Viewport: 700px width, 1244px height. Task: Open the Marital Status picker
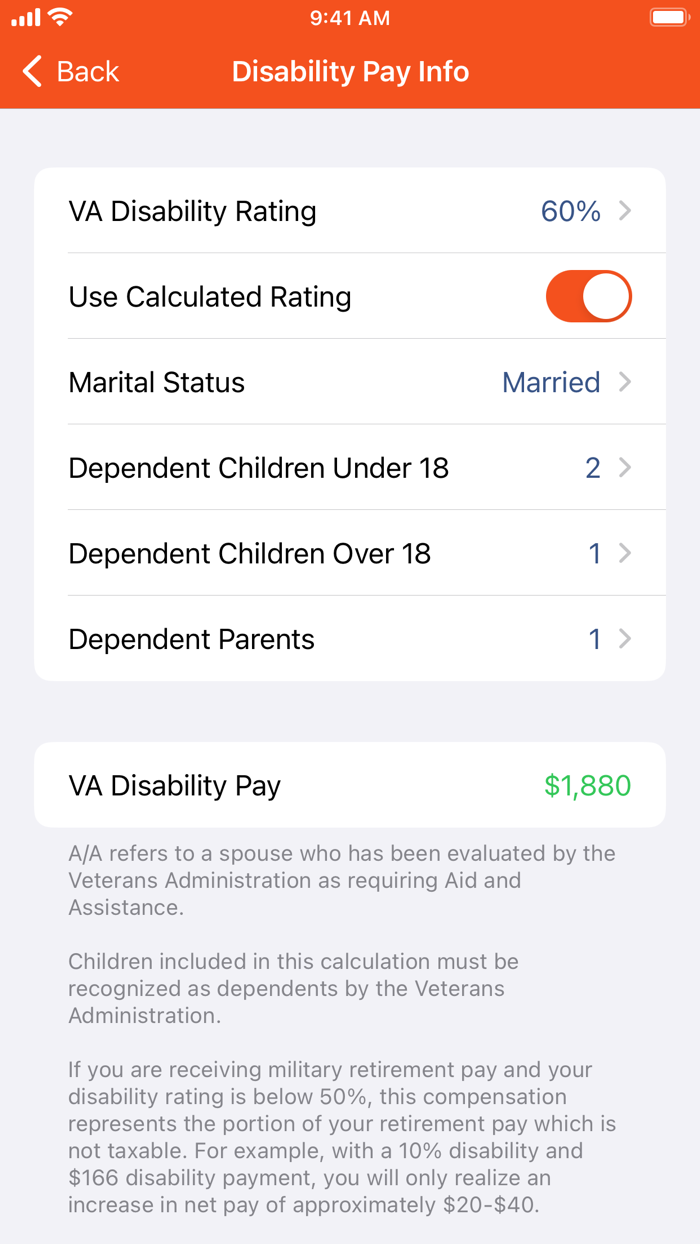click(350, 382)
